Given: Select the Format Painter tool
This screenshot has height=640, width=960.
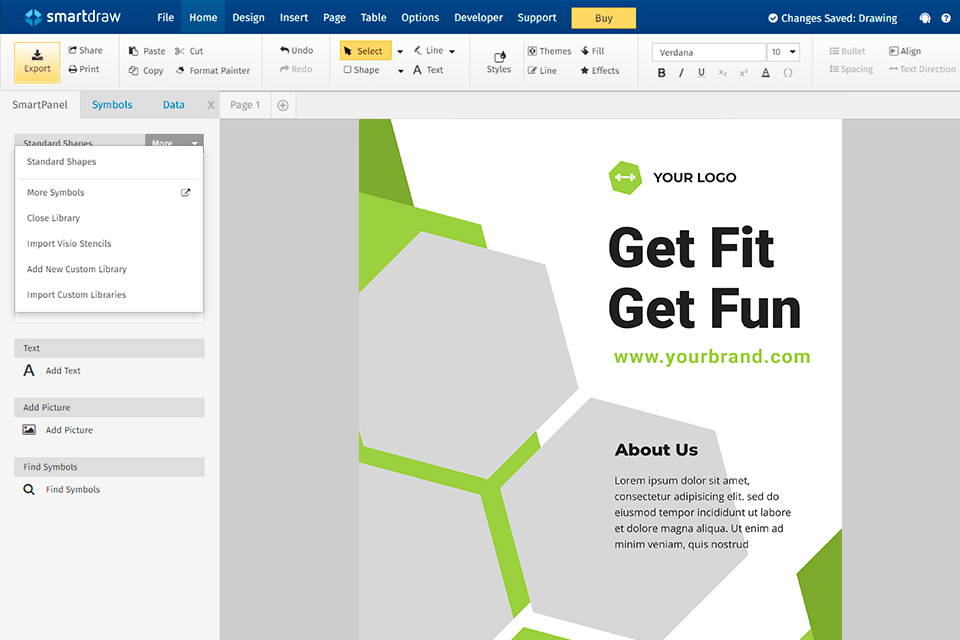Looking at the screenshot, I should pyautogui.click(x=212, y=71).
